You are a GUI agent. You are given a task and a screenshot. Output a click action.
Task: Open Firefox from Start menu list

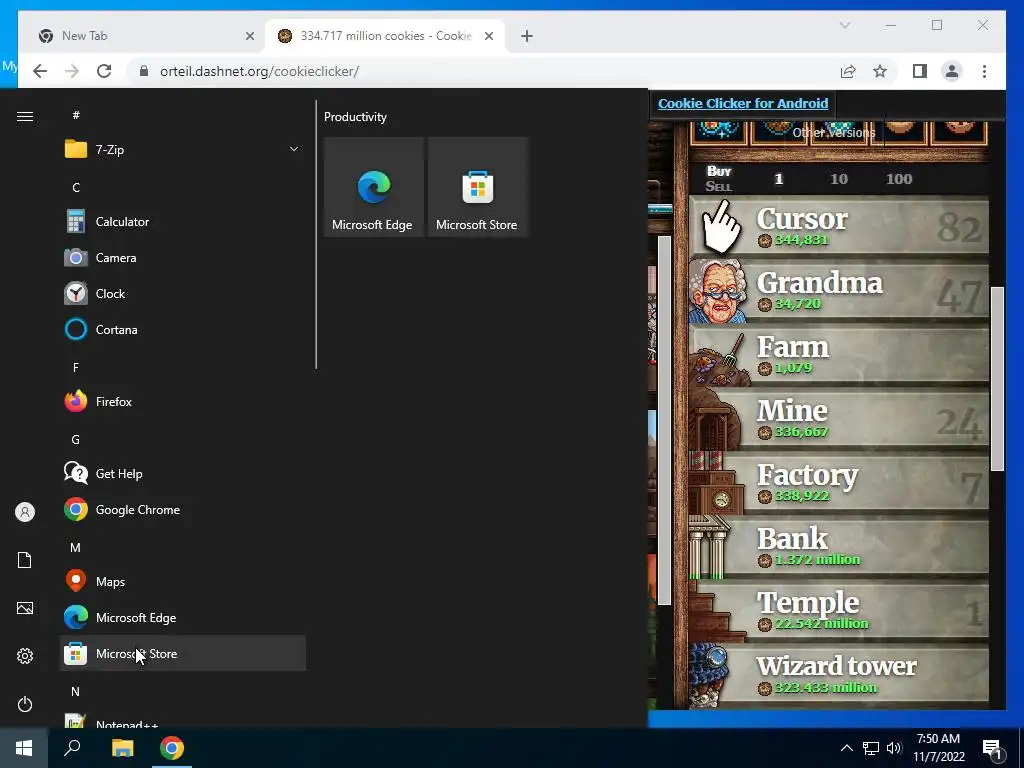[183, 402]
